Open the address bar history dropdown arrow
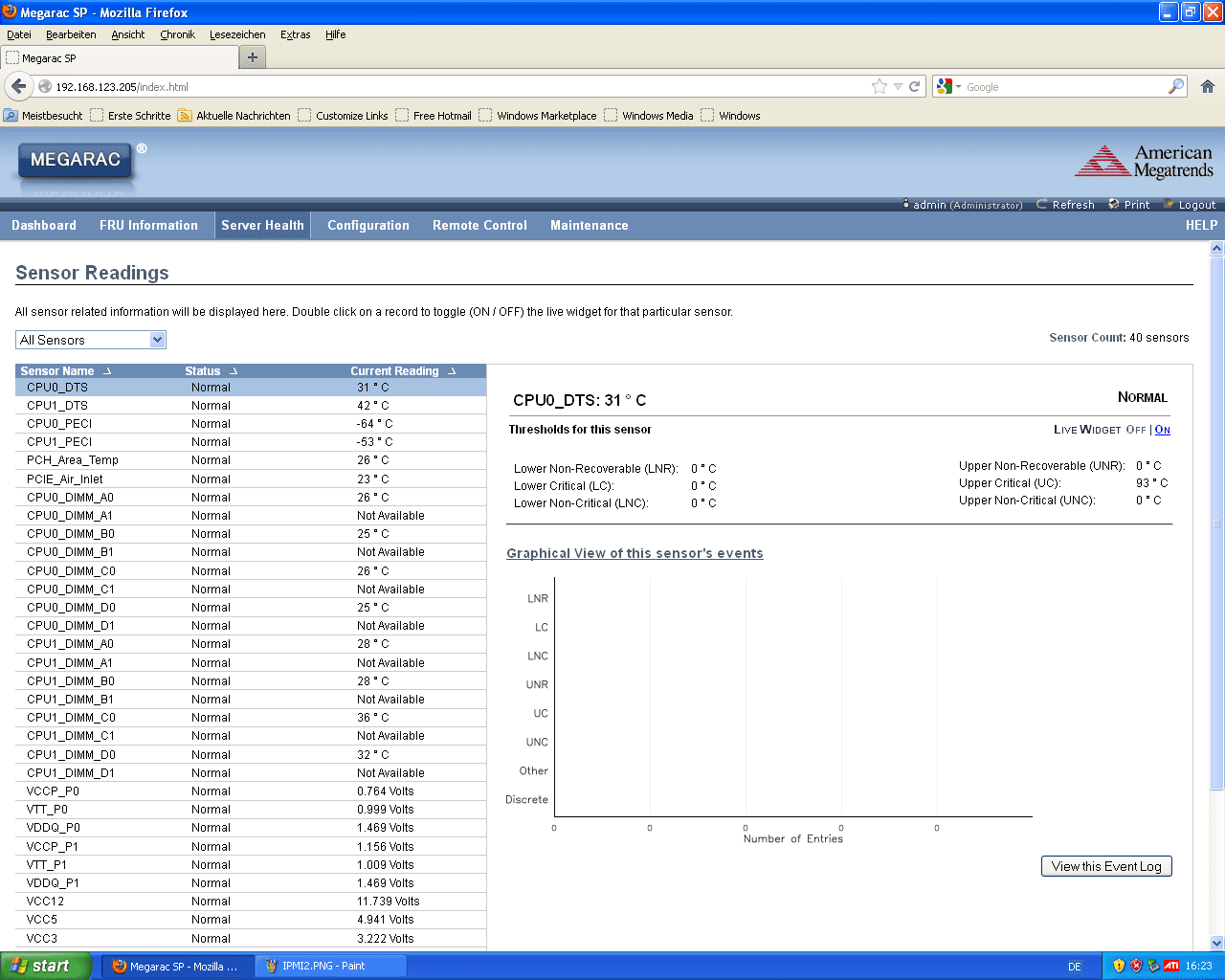 898,86
